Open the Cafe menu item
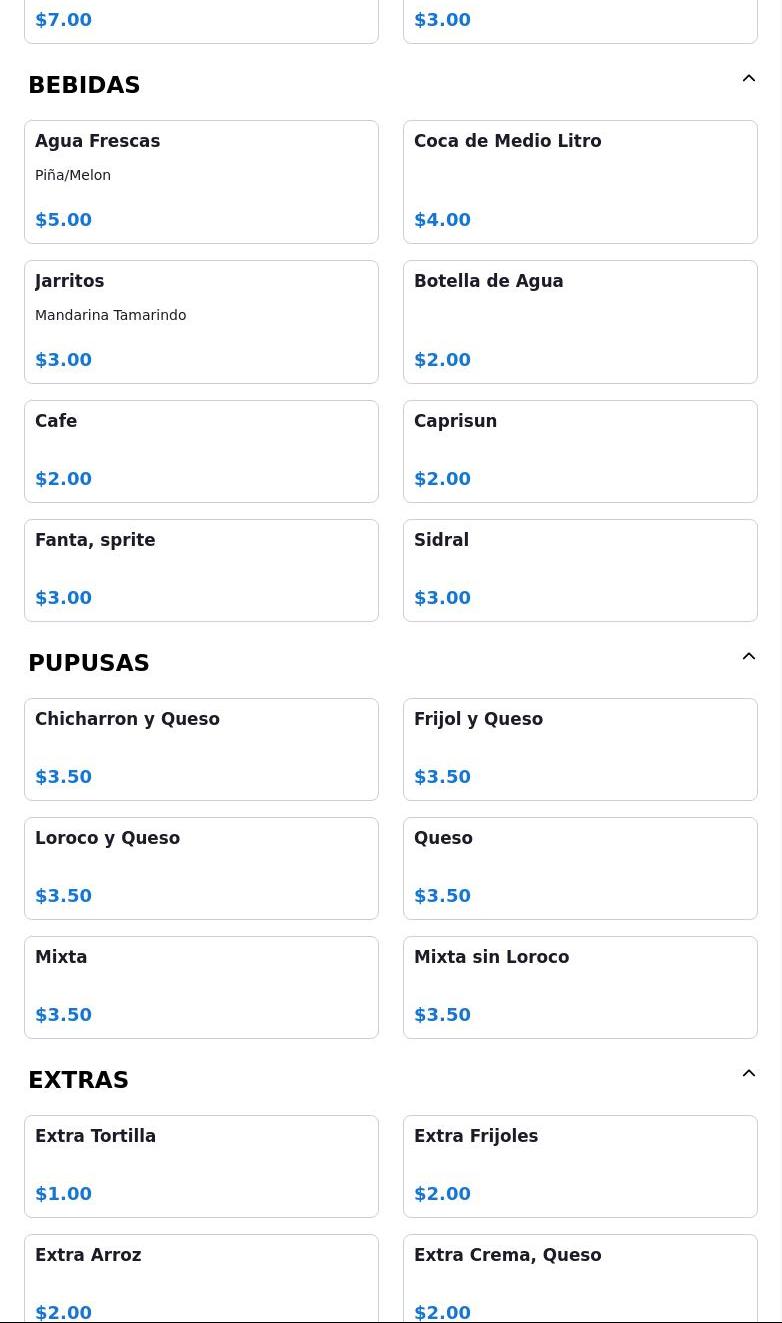The width and height of the screenshot is (782, 1323). [x=201, y=452]
